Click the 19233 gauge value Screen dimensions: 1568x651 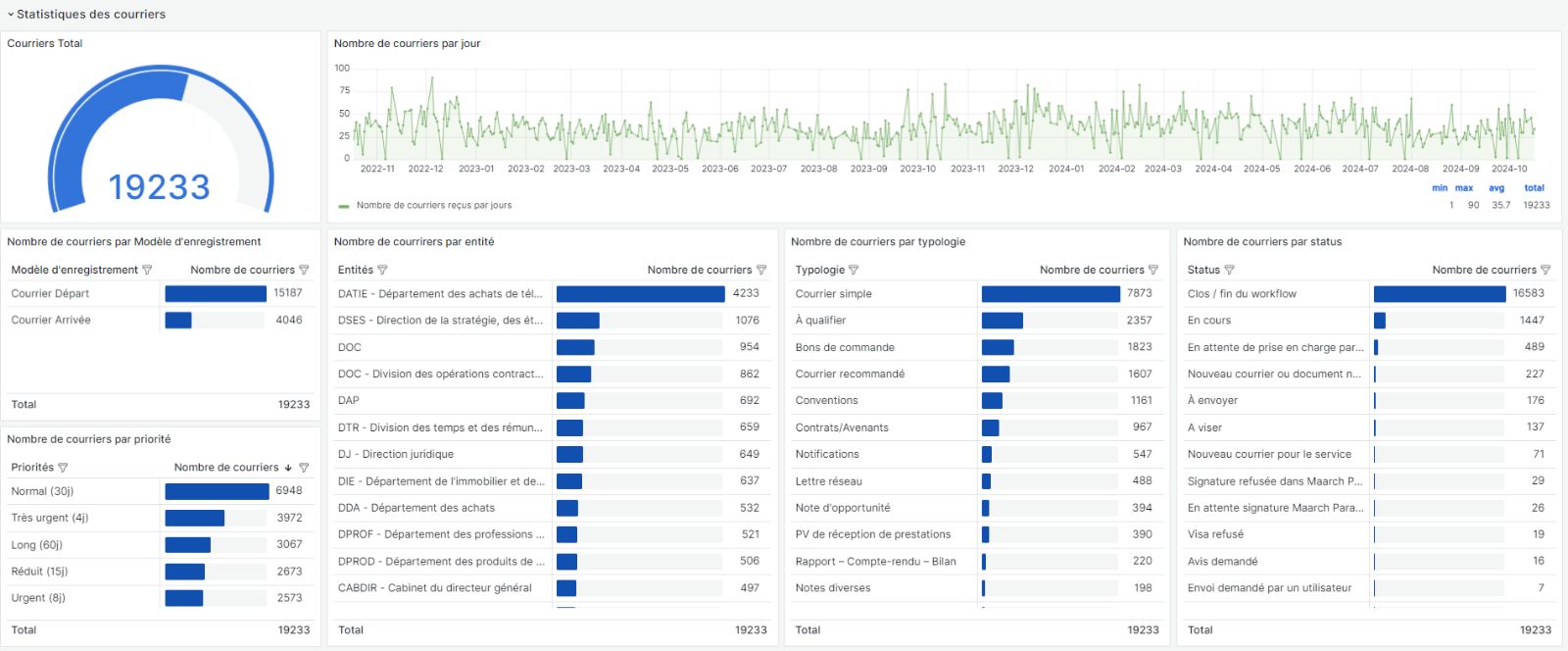(159, 187)
